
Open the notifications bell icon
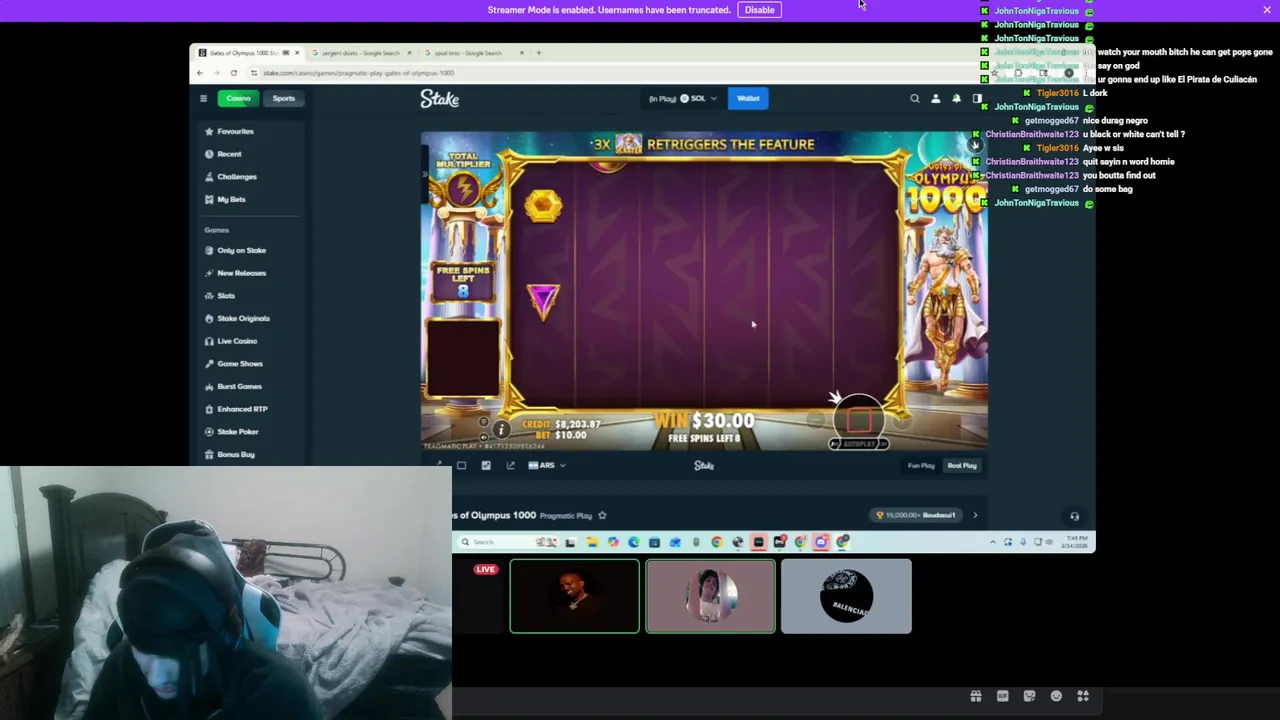tap(956, 98)
